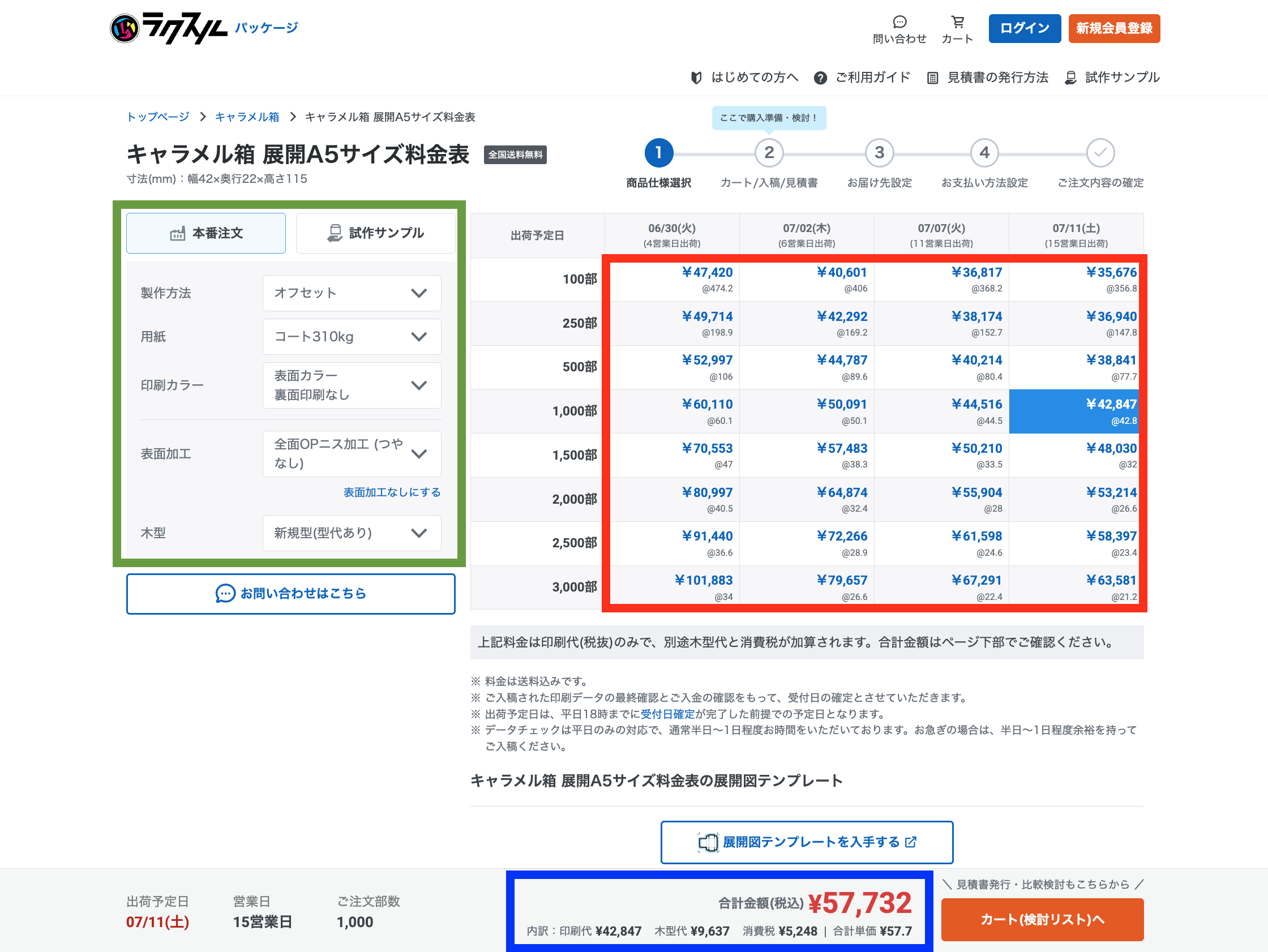Select price ¥36,817 for 100部
Image resolution: width=1268 pixels, height=952 pixels.
942,279
